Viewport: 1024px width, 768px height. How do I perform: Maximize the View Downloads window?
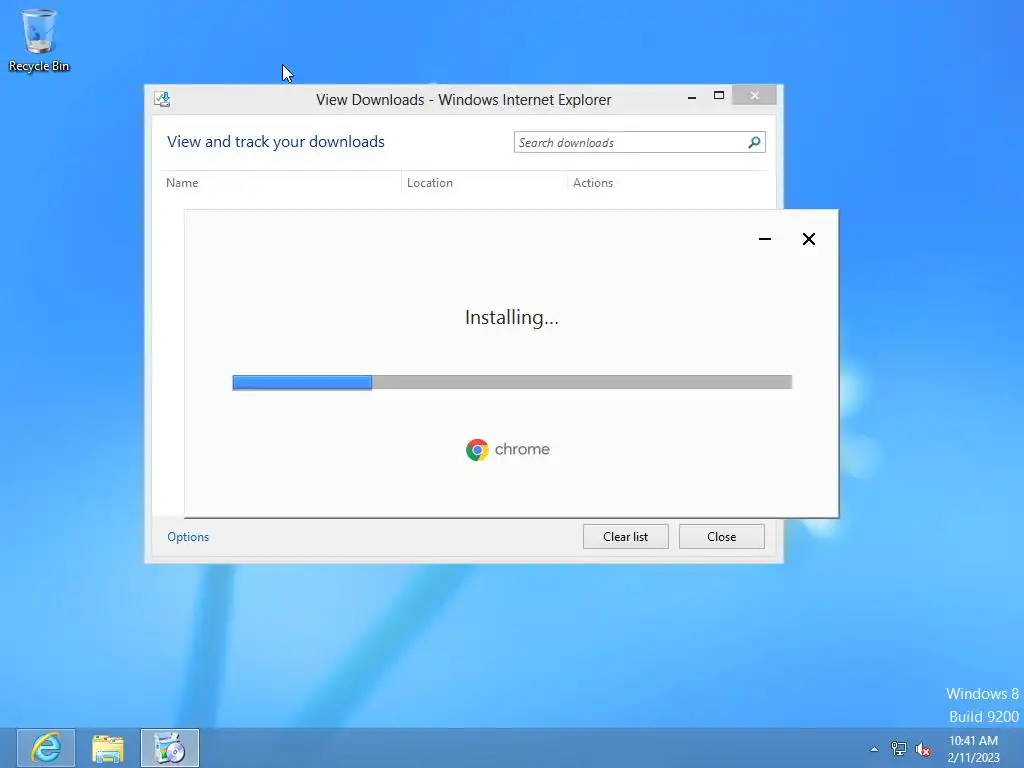point(719,95)
